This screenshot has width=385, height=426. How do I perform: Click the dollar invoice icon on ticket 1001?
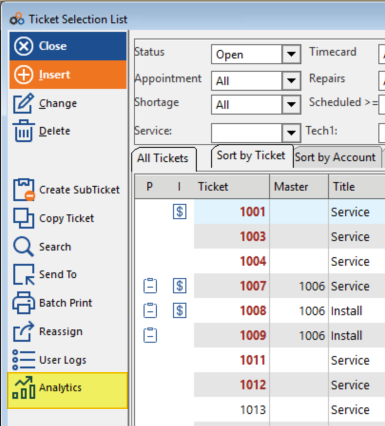pos(180,212)
